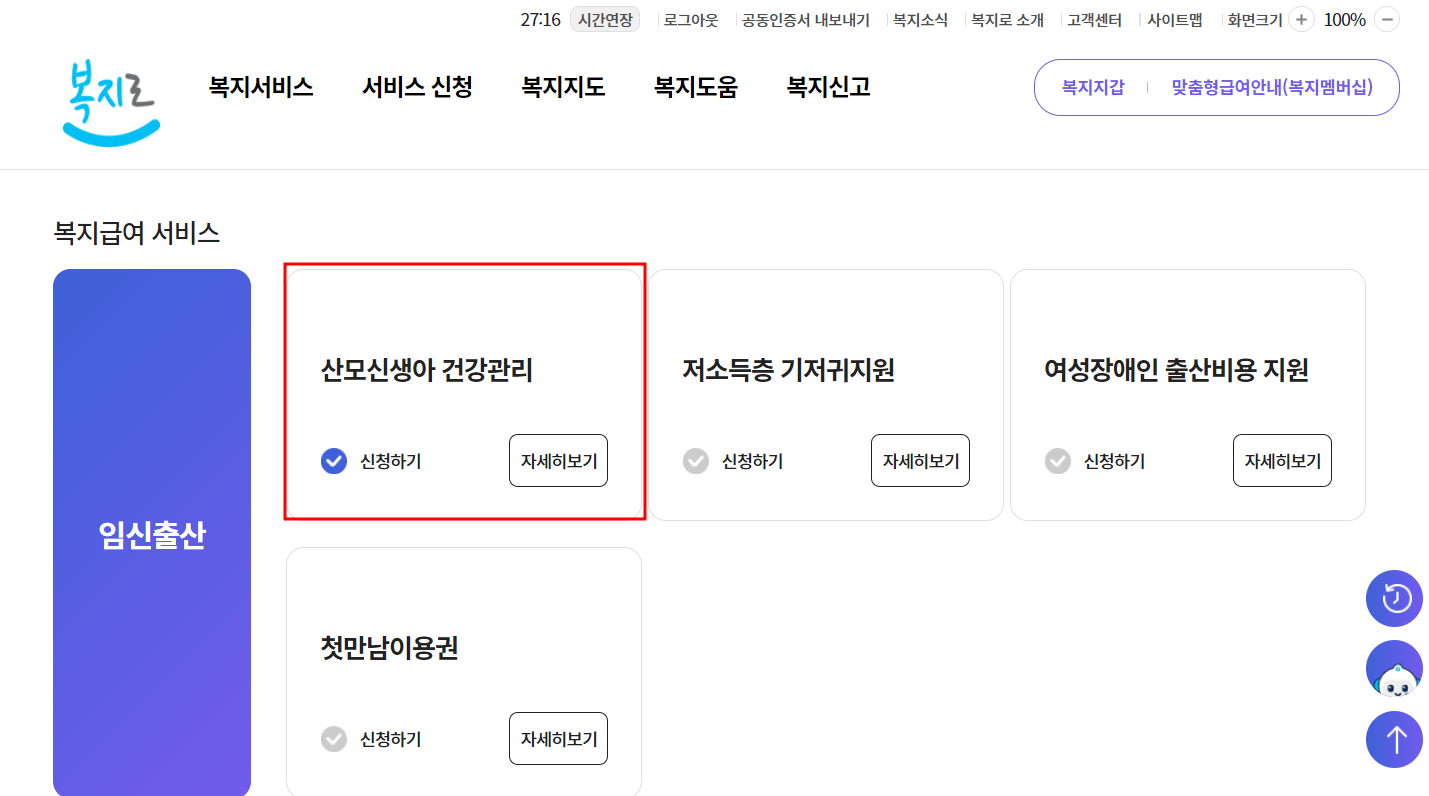The image size is (1429, 796).
Task: Decrease screen size with the − icon
Action: coord(1387,19)
